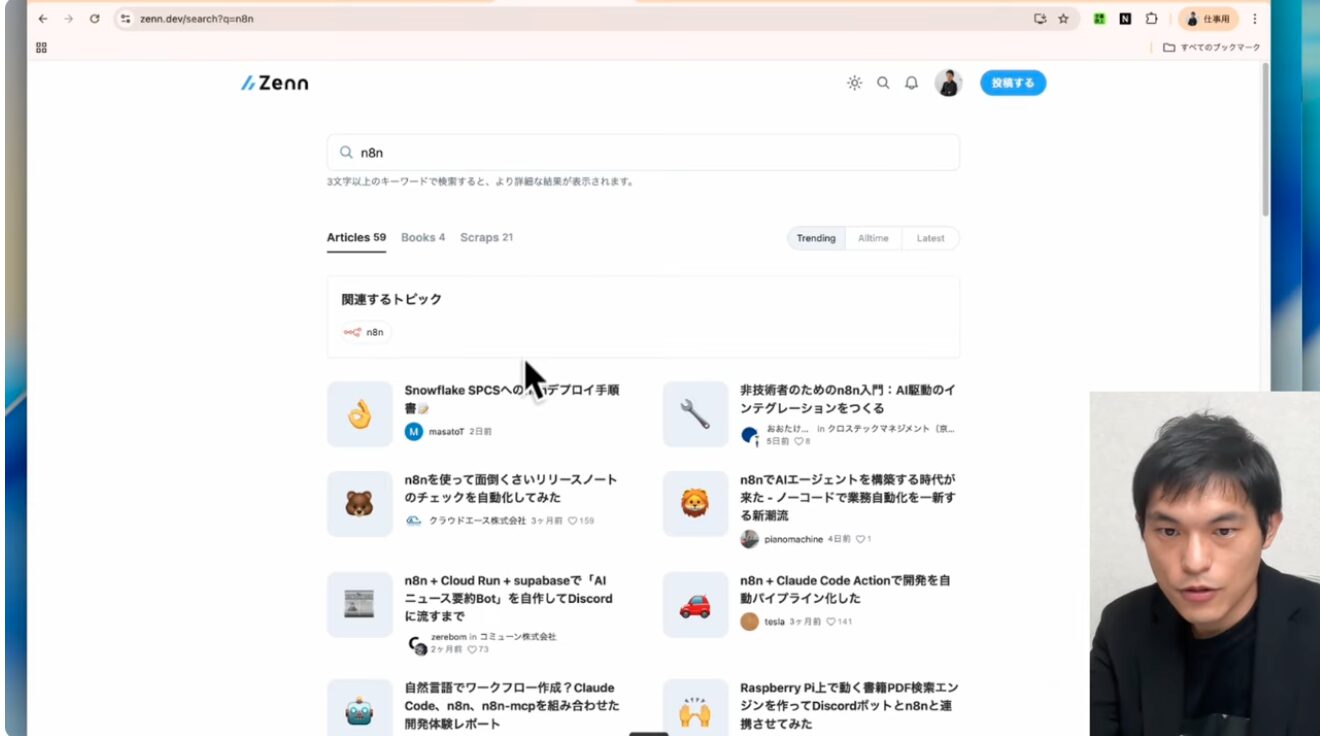Open the n8n related topic tag

(365, 332)
